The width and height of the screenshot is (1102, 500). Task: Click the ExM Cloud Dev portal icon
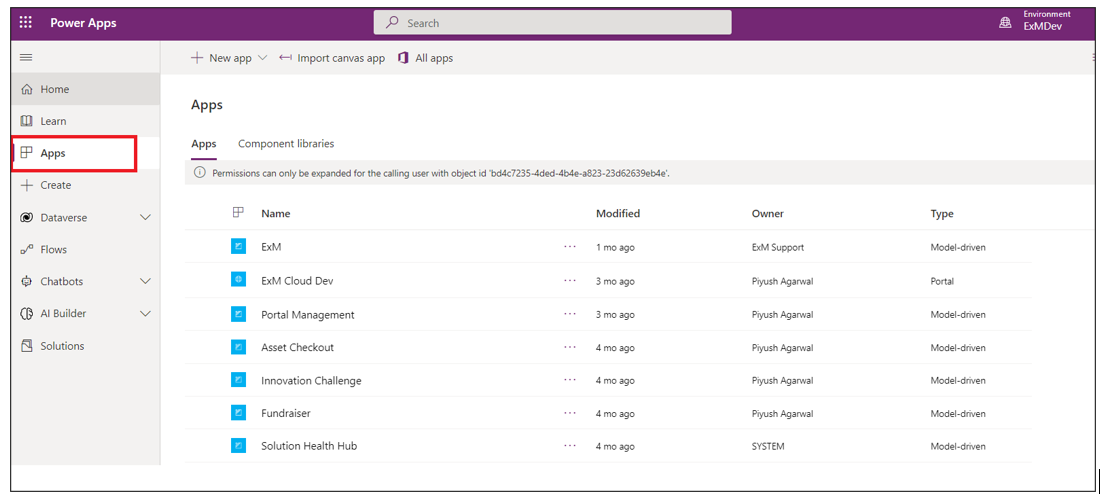click(239, 280)
